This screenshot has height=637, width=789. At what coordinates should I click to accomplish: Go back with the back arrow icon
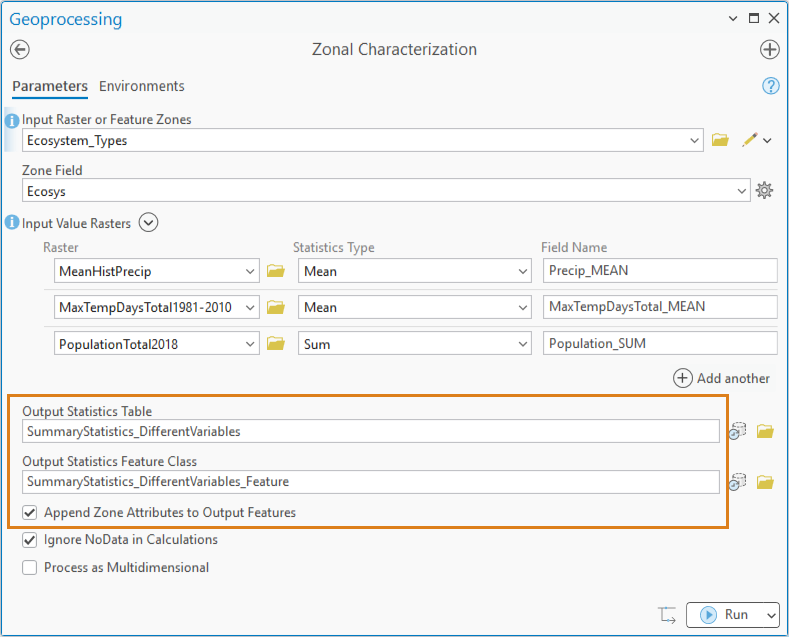(x=20, y=49)
